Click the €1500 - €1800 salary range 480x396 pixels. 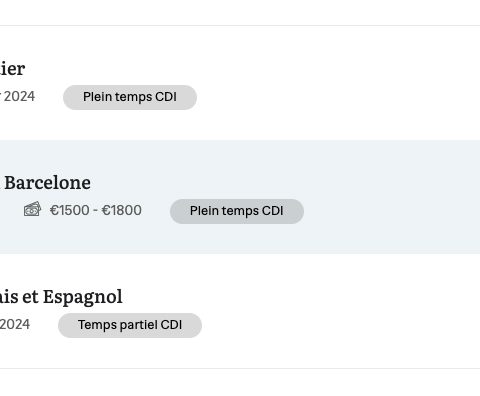(x=96, y=210)
